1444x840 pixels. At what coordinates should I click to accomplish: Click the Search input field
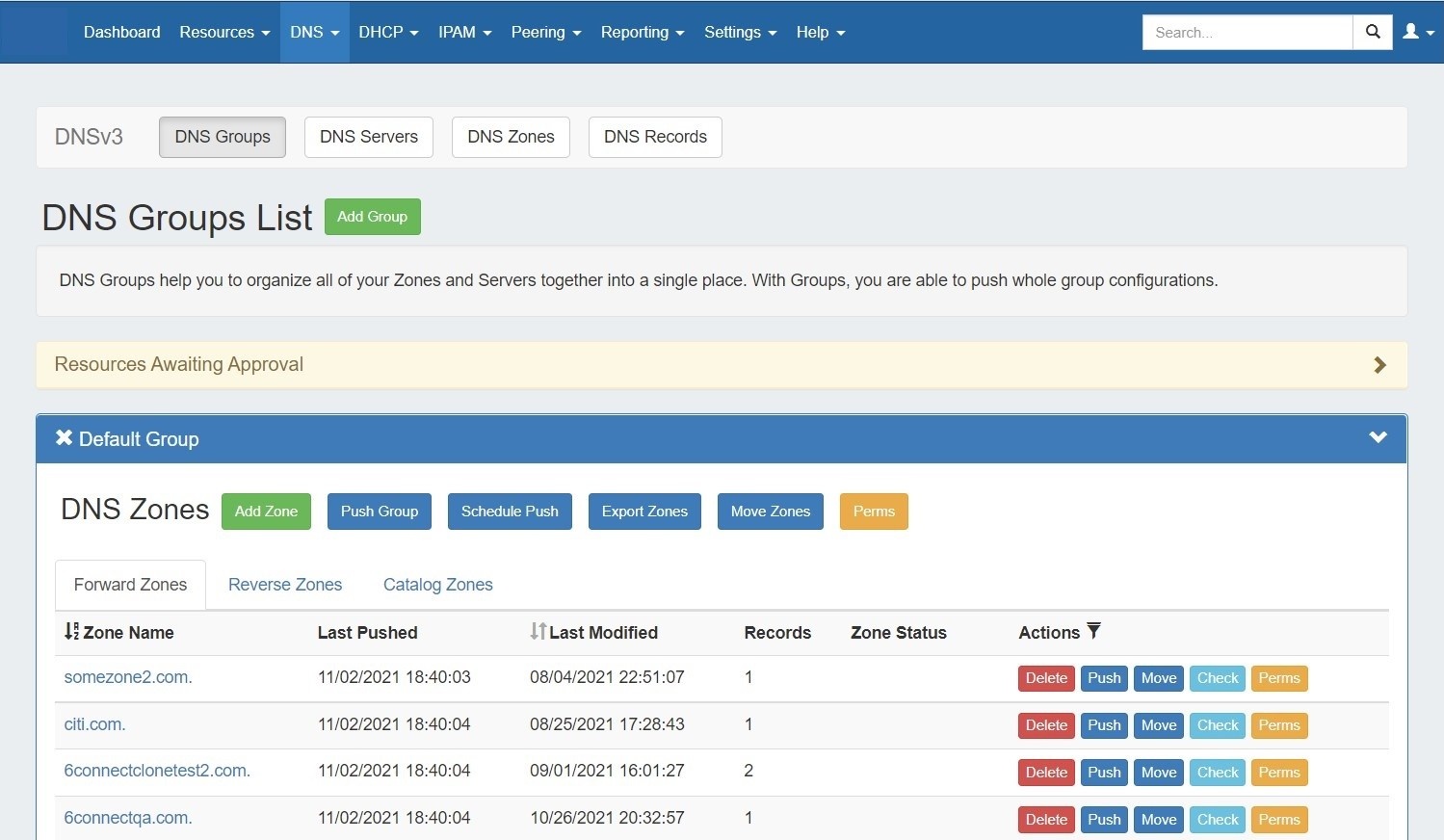click(x=1247, y=32)
